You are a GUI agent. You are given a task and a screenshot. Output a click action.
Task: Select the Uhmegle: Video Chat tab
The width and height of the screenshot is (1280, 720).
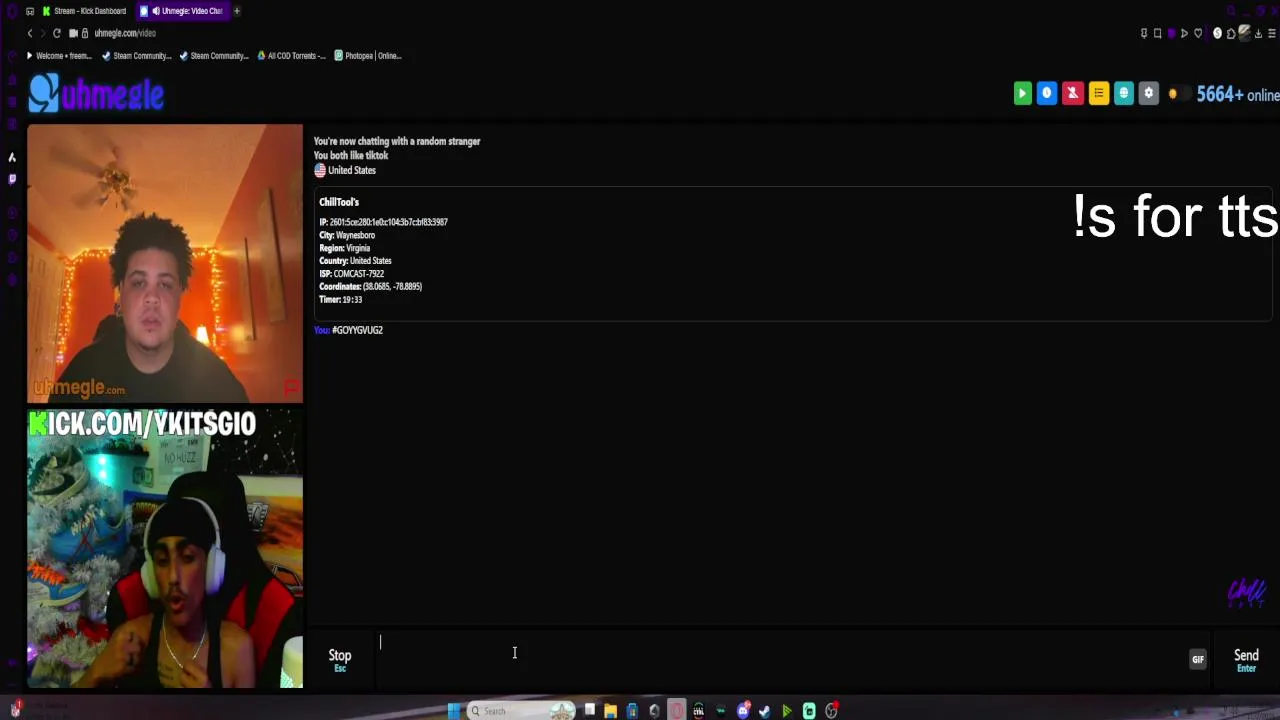(x=184, y=11)
